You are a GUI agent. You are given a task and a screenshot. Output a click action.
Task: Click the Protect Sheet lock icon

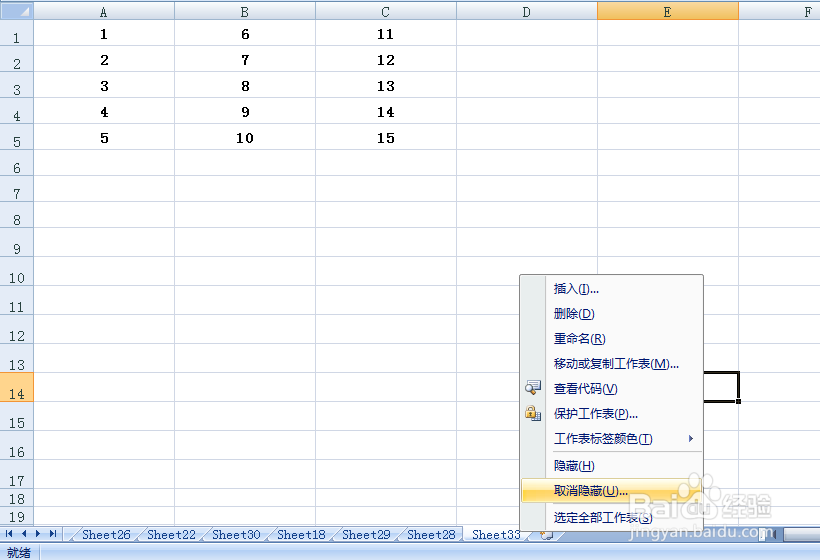click(533, 413)
